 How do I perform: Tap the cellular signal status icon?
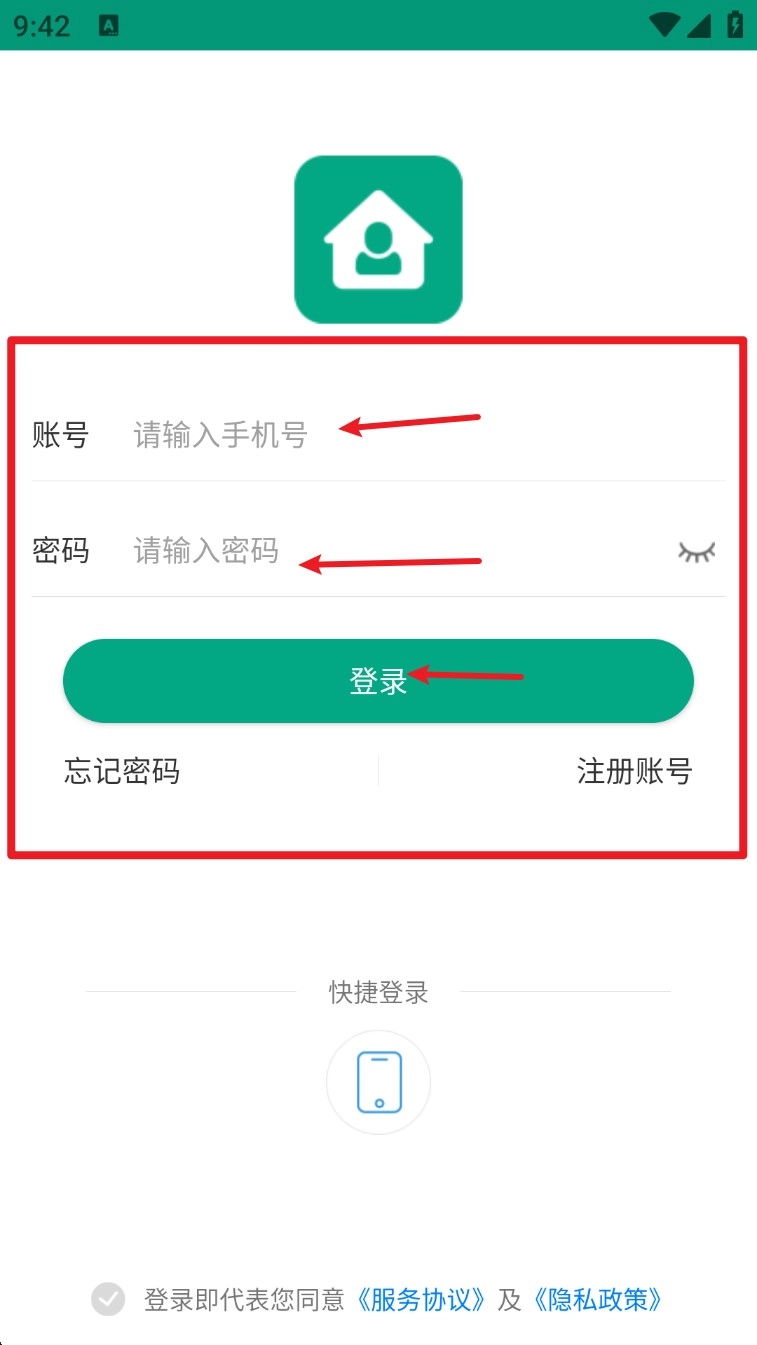tap(699, 25)
